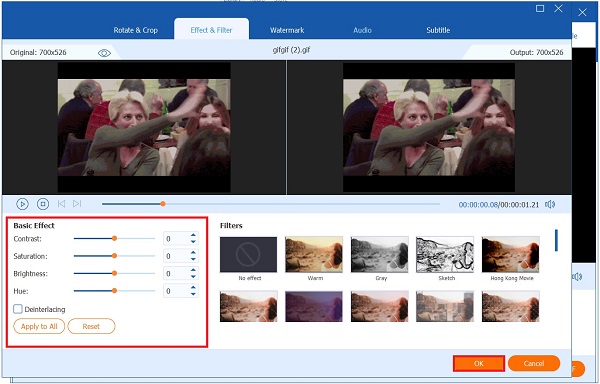Enable the Deinterlacing checkbox
This screenshot has width=600, height=384.
pos(18,309)
